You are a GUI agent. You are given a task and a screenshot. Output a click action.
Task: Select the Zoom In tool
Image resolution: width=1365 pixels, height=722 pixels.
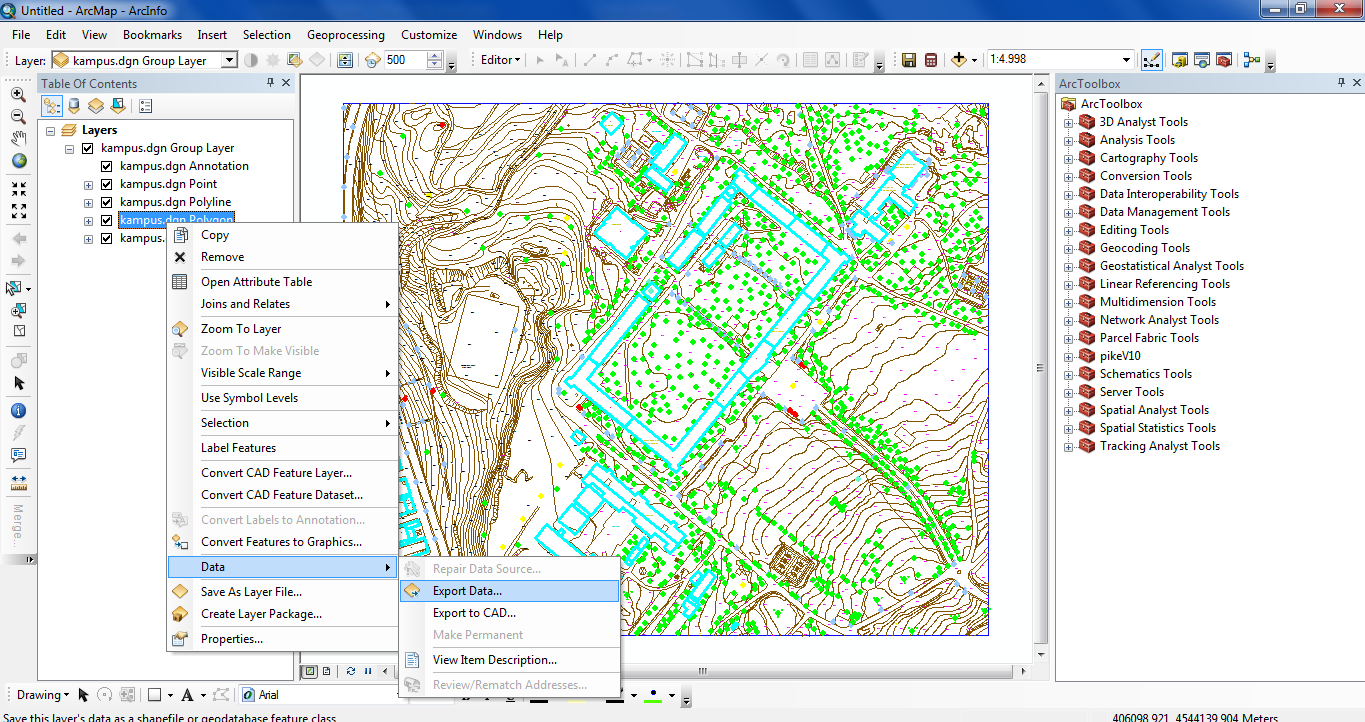click(18, 95)
